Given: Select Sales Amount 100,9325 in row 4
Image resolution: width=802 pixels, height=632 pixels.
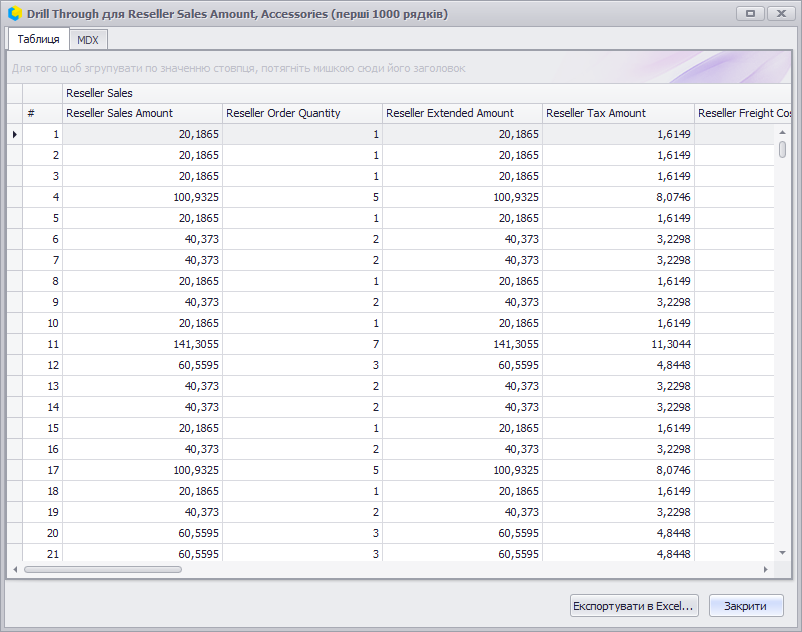Looking at the screenshot, I should pos(143,197).
